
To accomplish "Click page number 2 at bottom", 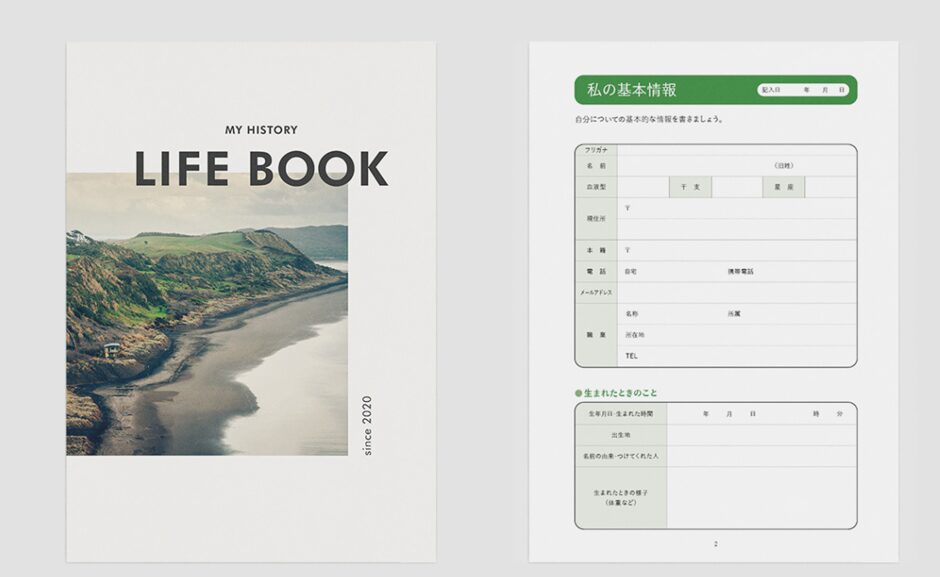I will click(715, 544).
